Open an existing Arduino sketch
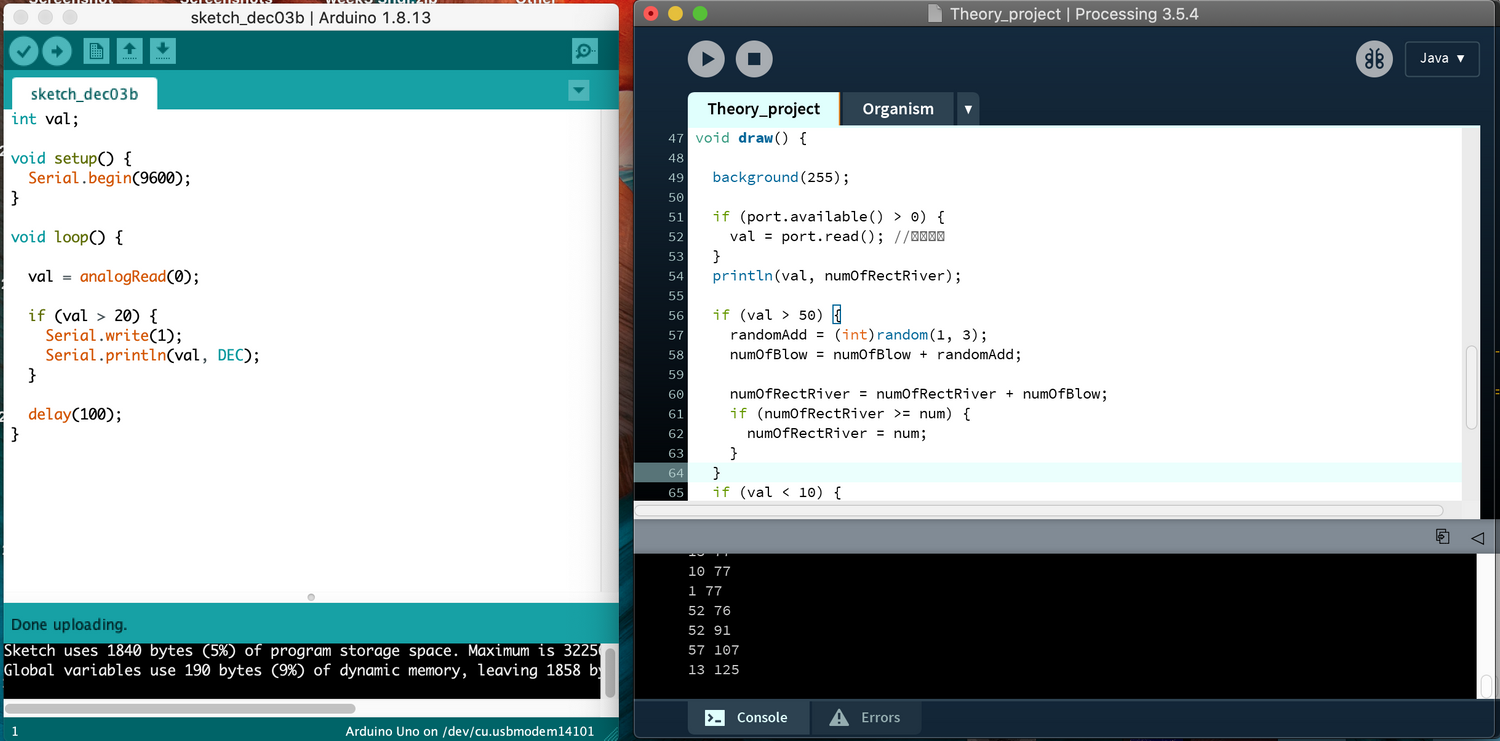The height and width of the screenshot is (741, 1500). [x=129, y=51]
